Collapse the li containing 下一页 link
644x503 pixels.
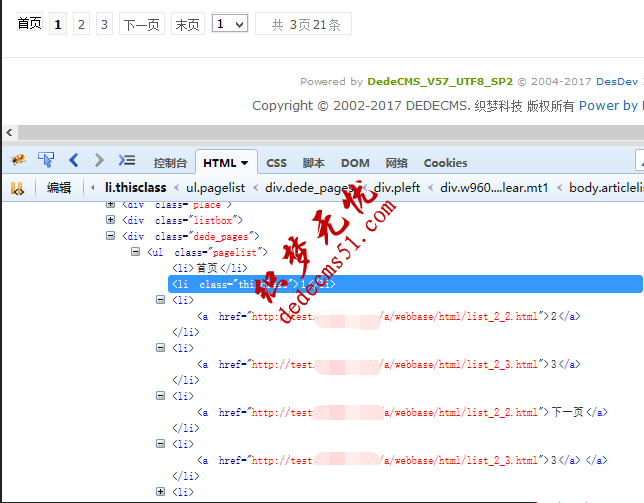tap(160, 395)
